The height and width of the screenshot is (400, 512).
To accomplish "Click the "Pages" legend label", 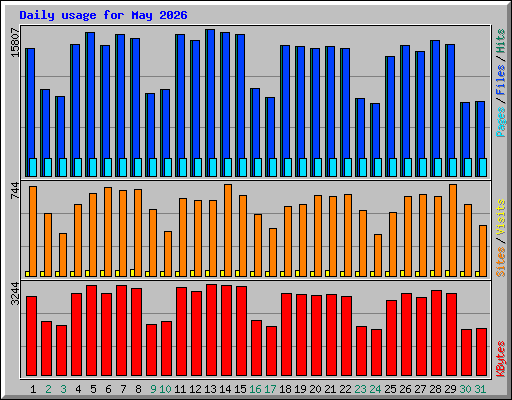I will [501, 122].
